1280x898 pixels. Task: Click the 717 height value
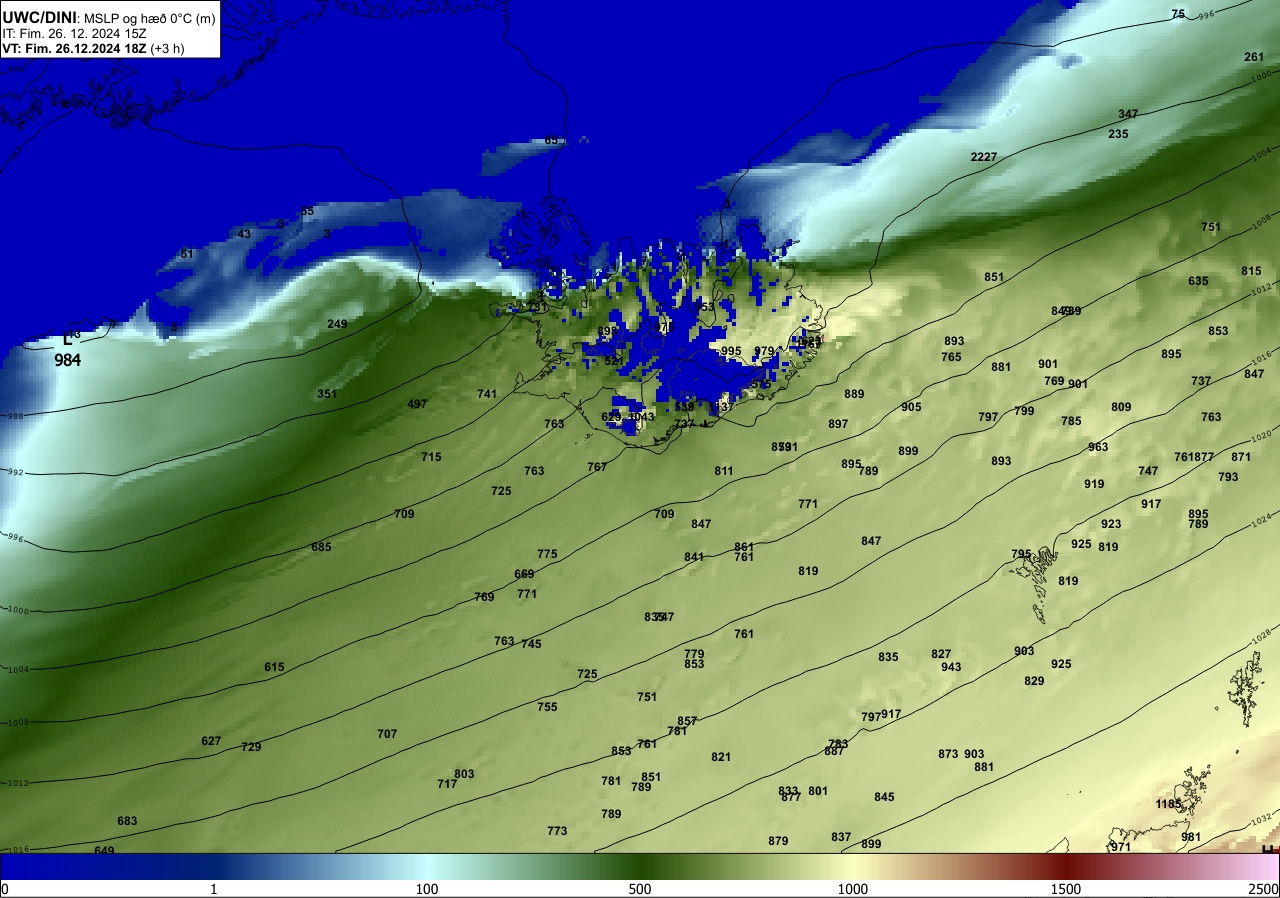(447, 784)
